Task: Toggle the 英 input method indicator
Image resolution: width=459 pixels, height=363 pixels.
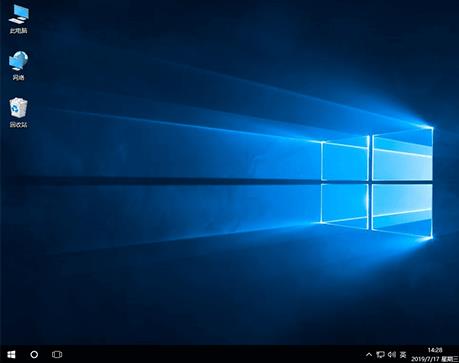Action: pos(403,354)
